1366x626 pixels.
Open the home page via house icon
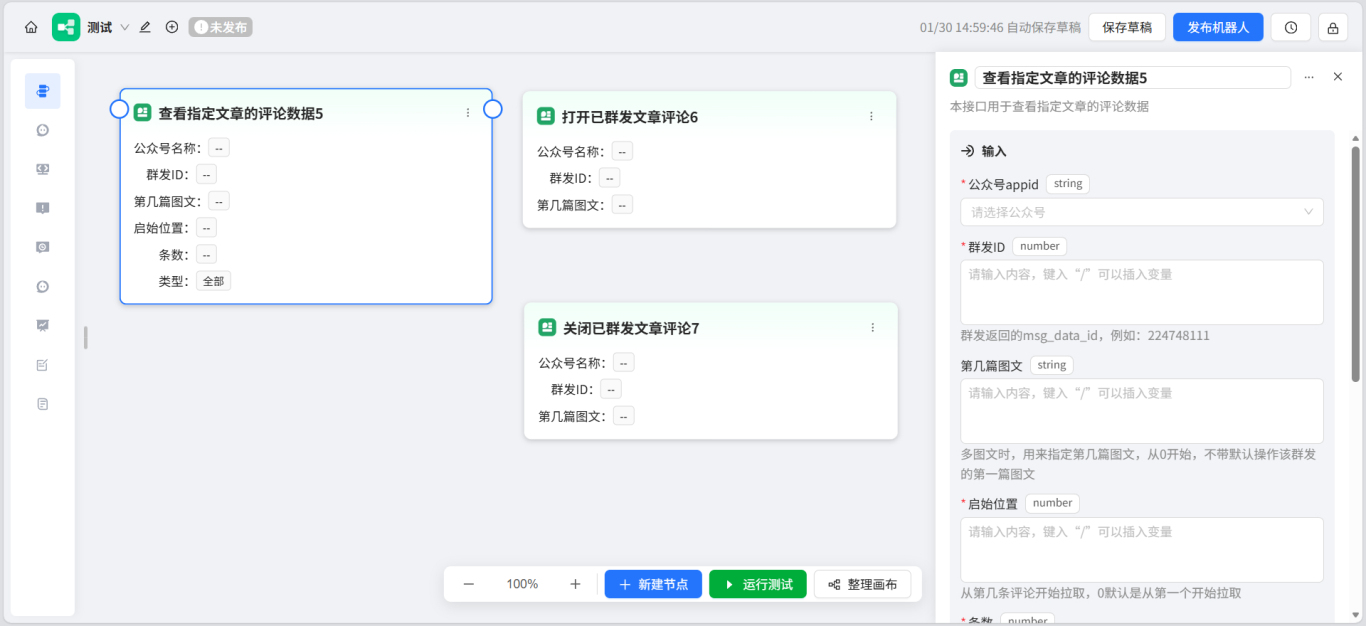tap(30, 27)
